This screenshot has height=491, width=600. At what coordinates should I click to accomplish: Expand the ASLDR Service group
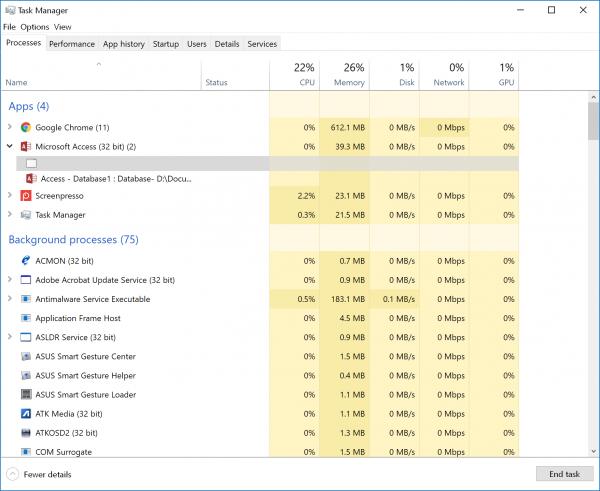coord(10,337)
